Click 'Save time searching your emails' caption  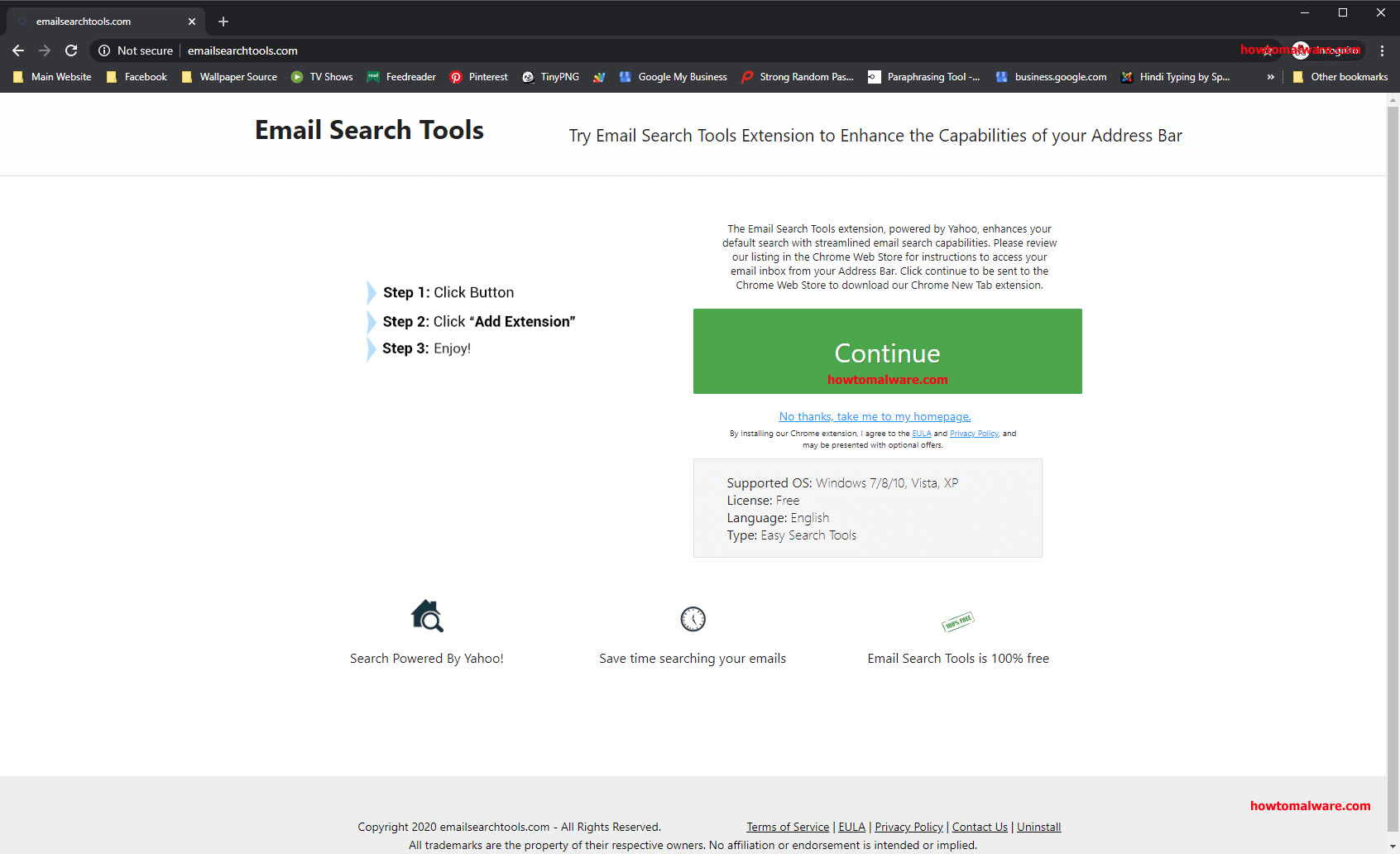(693, 659)
